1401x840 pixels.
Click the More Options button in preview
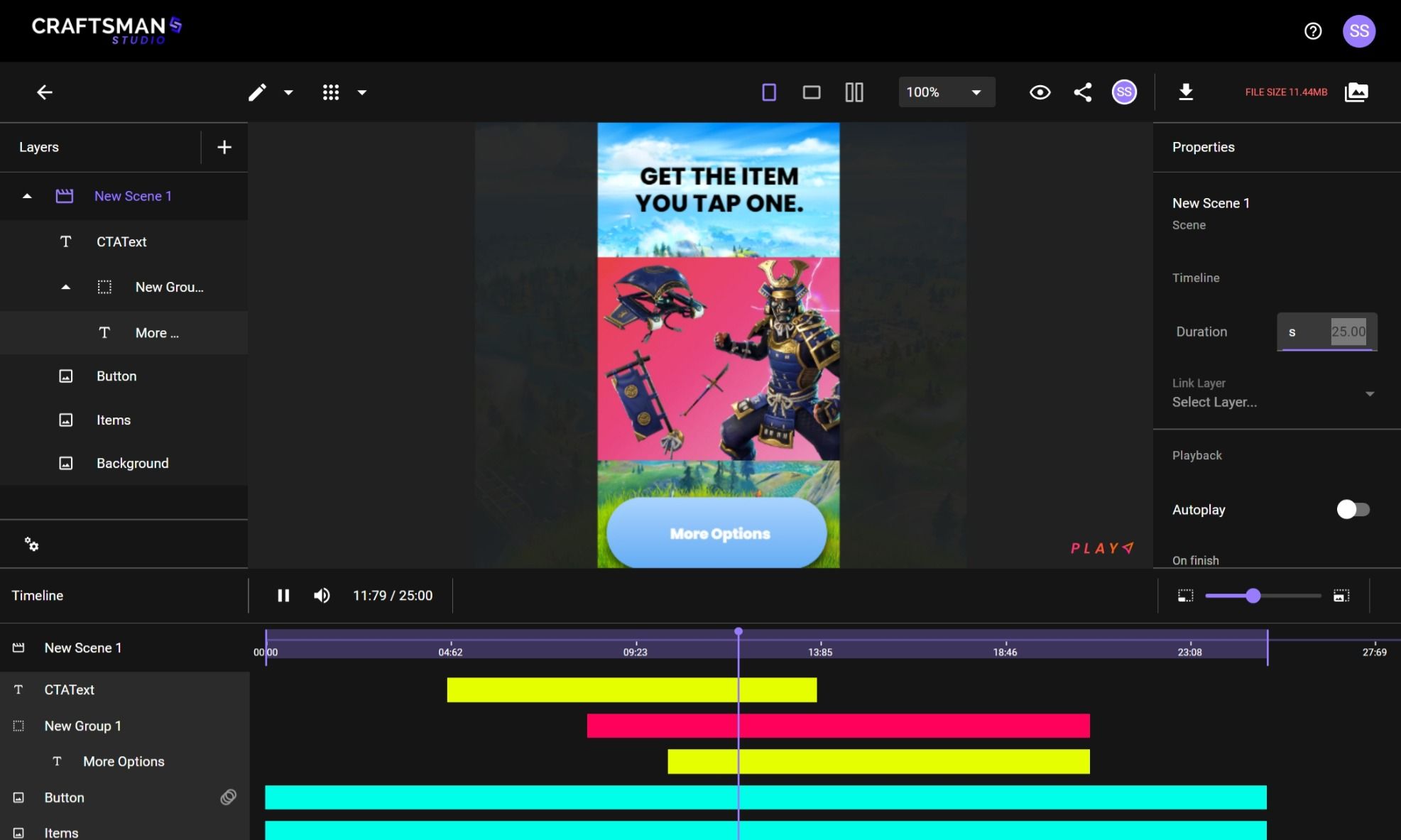717,533
